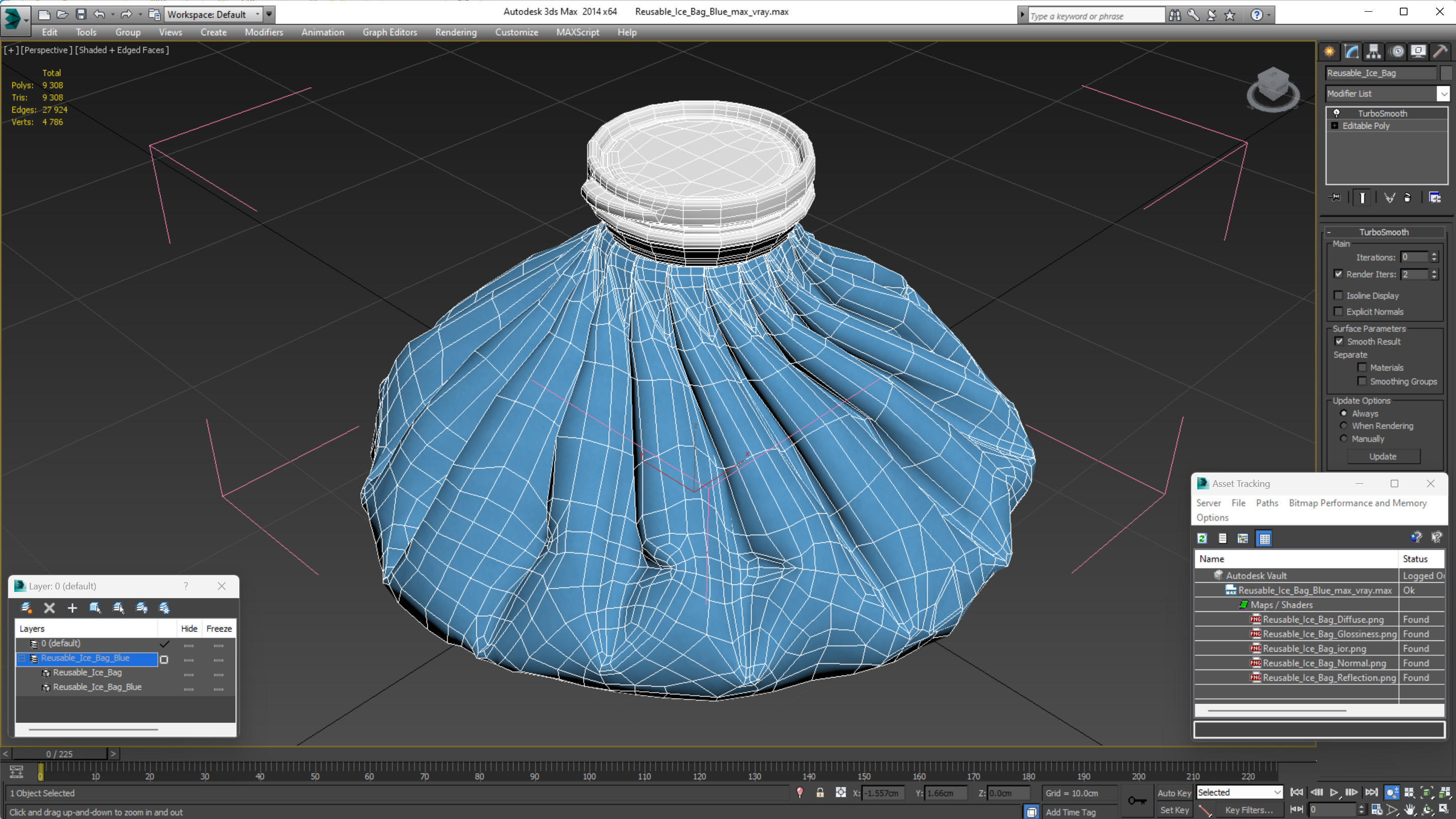The height and width of the screenshot is (819, 1456).
Task: Open the Graph Editors menu
Action: pos(389,32)
